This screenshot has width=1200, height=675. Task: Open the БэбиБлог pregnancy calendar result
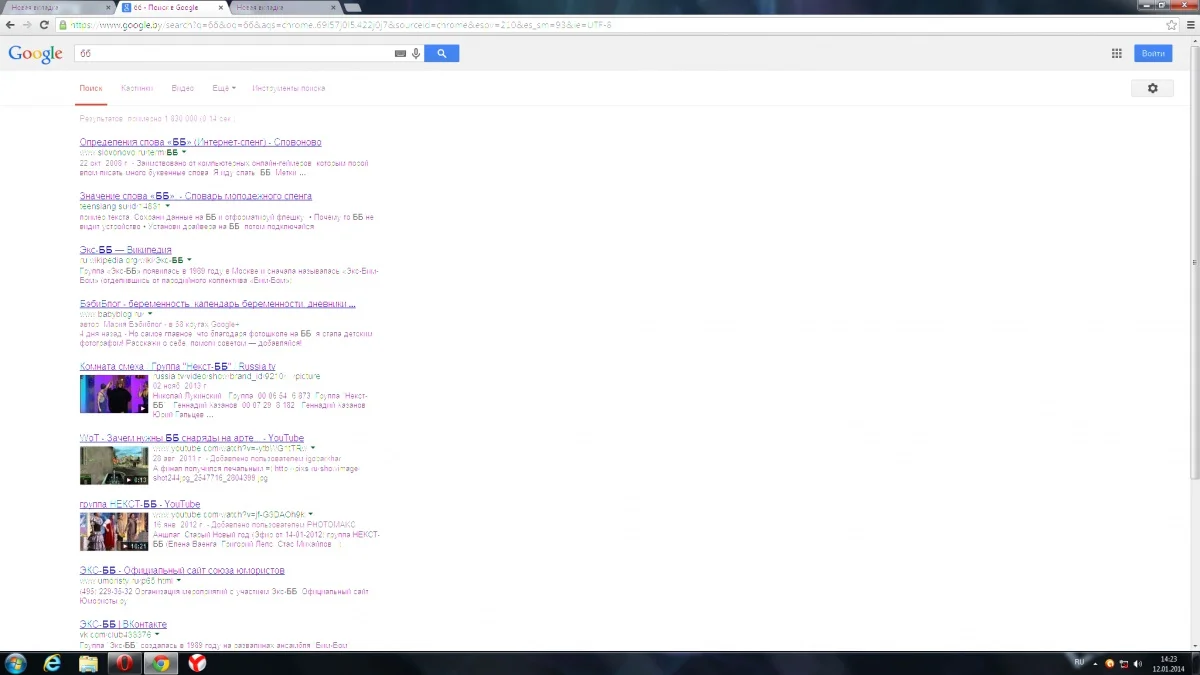pos(218,304)
